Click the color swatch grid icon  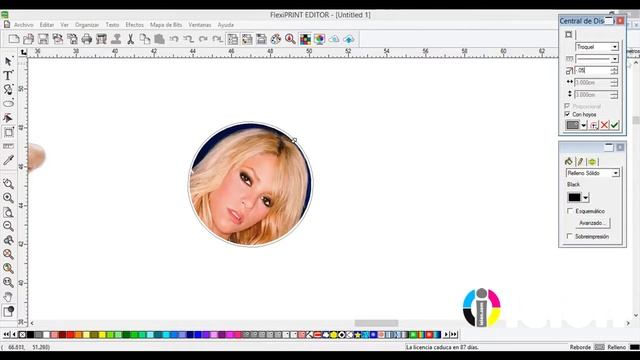tap(305, 39)
